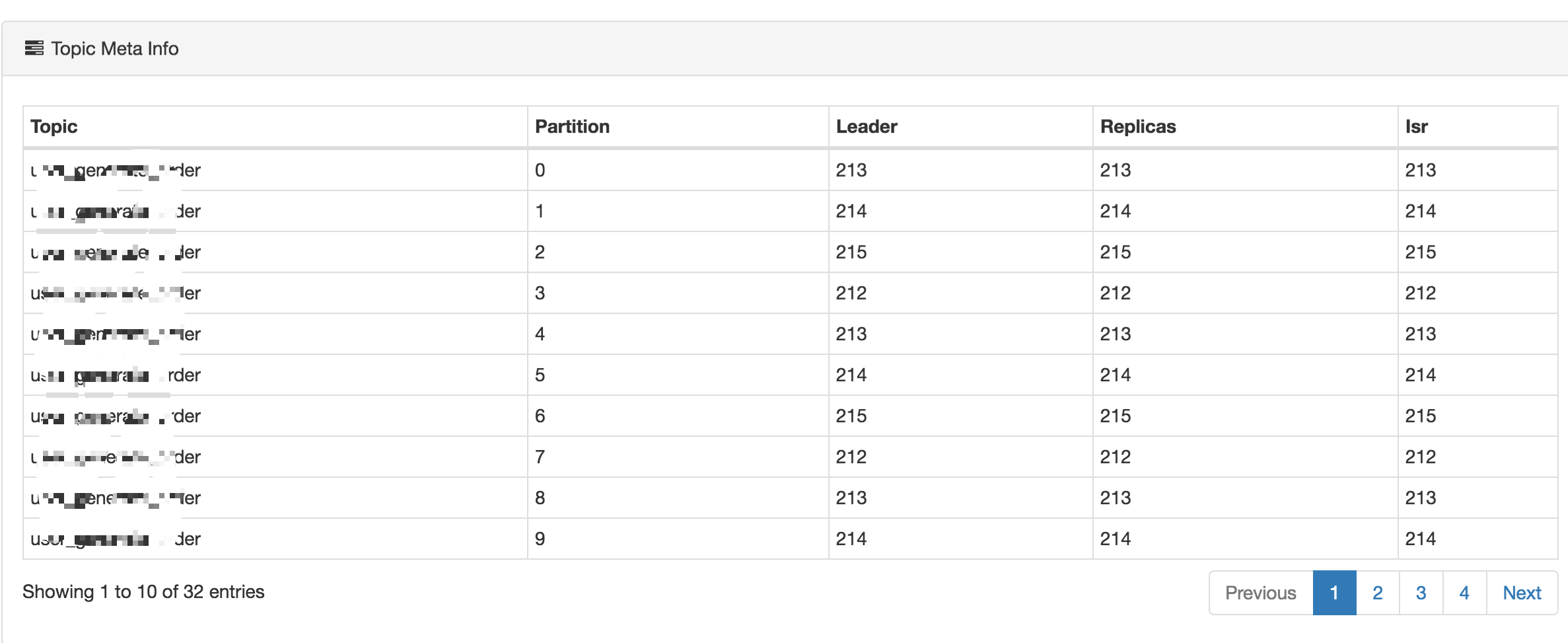The width and height of the screenshot is (1568, 643).
Task: Go to page 2 of entries
Action: point(1377,593)
